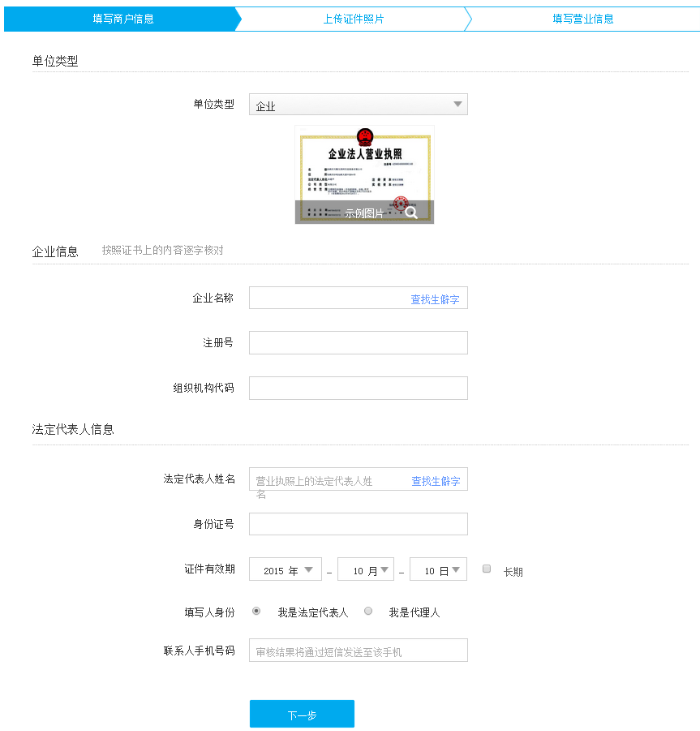Screen dimensions: 700x731
Task: Click 查找生僻字 link in 企业名称 field
Action: pos(434,299)
